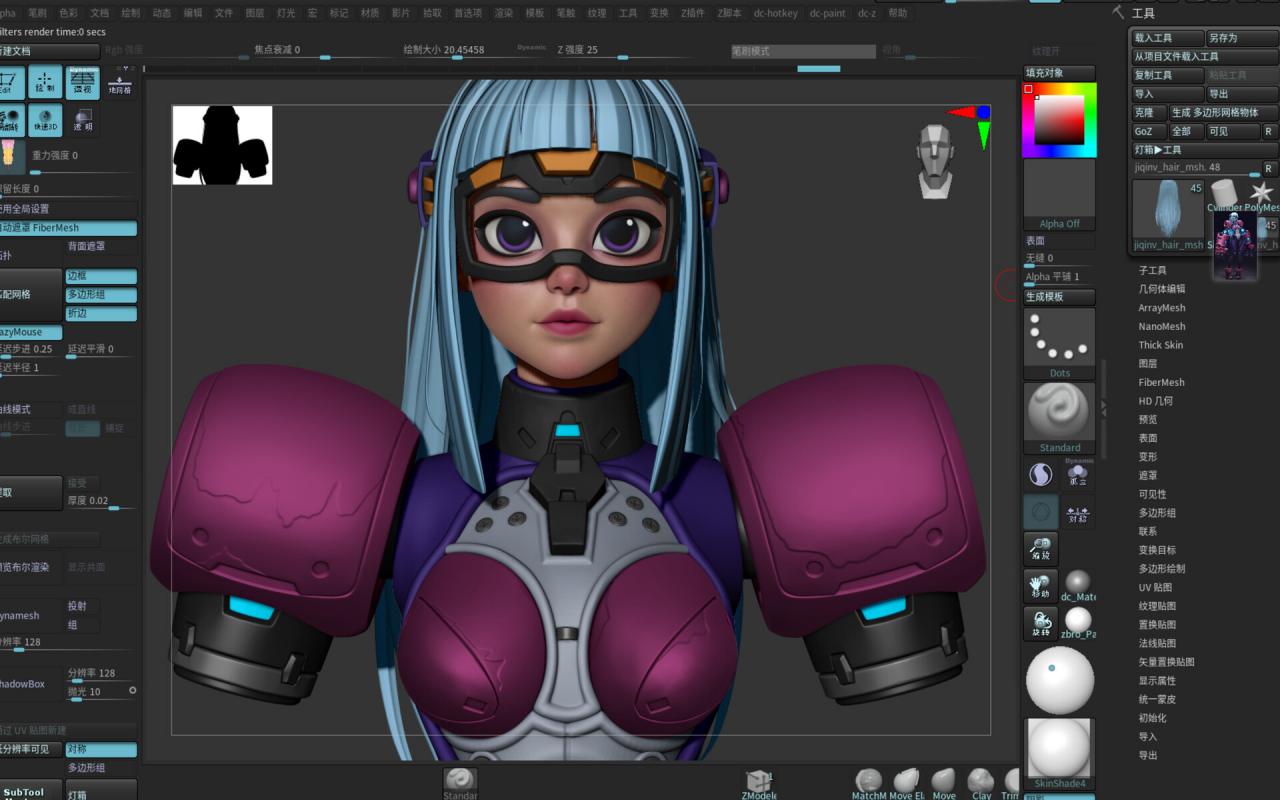Click the zbro_Pa material sphere
Screen dimensions: 1280x800
pyautogui.click(x=1078, y=623)
